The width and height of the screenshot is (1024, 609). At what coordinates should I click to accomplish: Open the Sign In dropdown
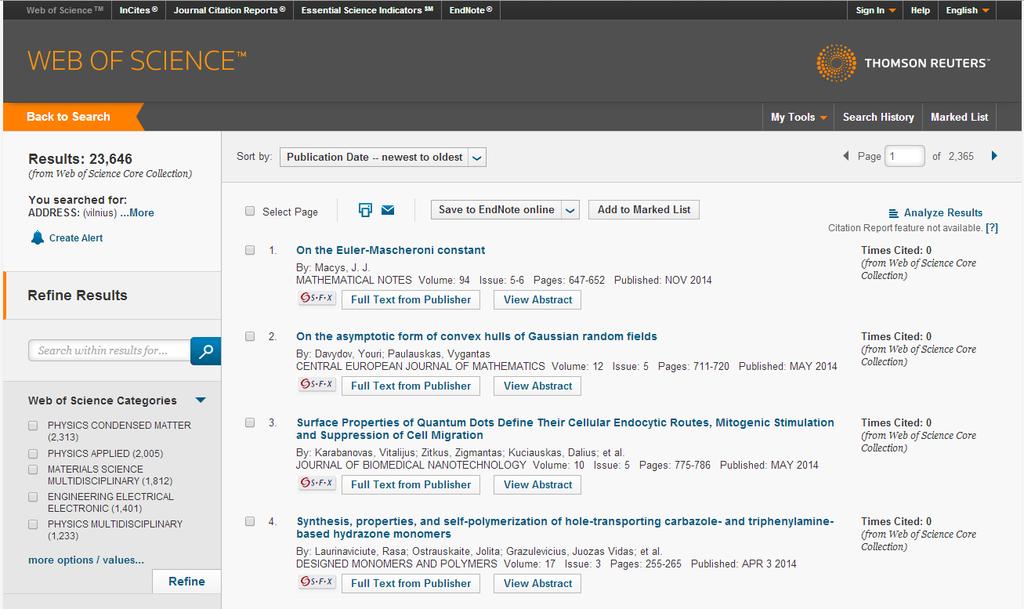pos(876,10)
